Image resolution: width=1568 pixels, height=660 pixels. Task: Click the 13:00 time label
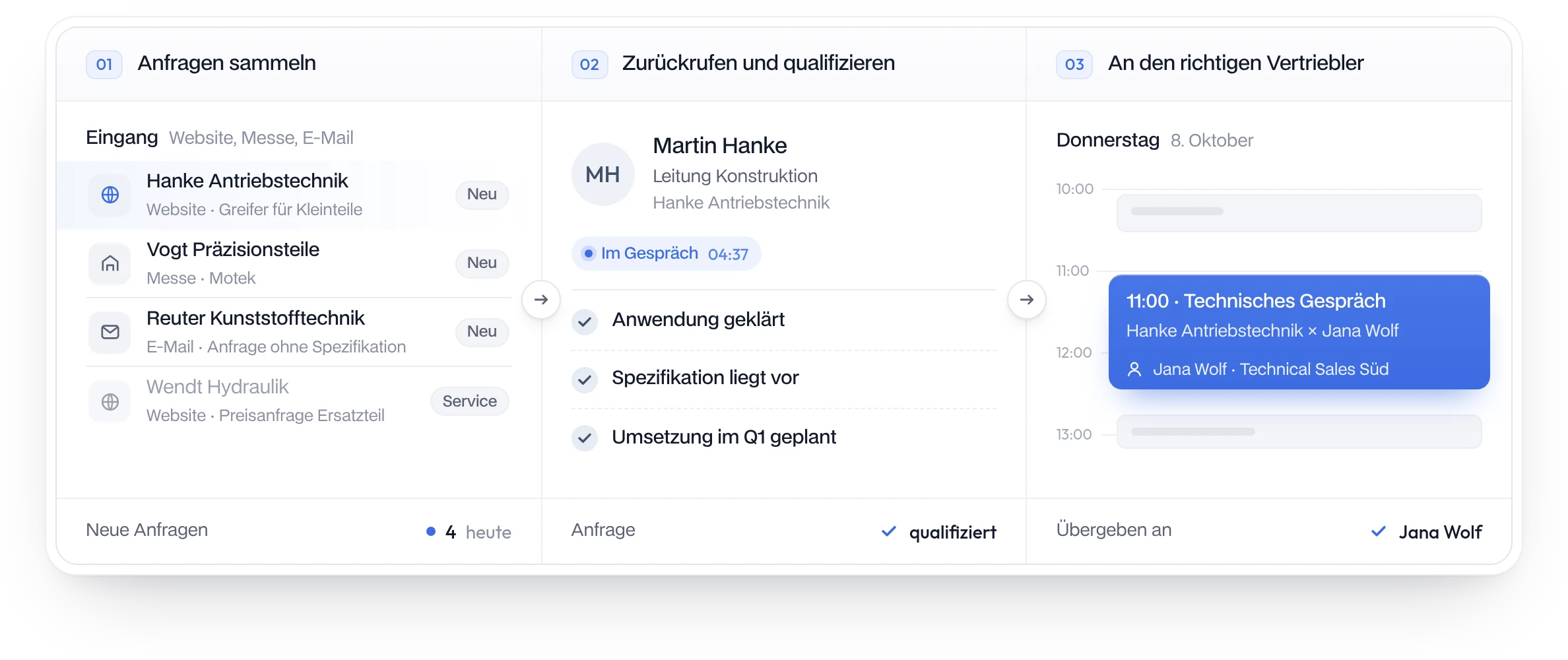tap(1074, 435)
